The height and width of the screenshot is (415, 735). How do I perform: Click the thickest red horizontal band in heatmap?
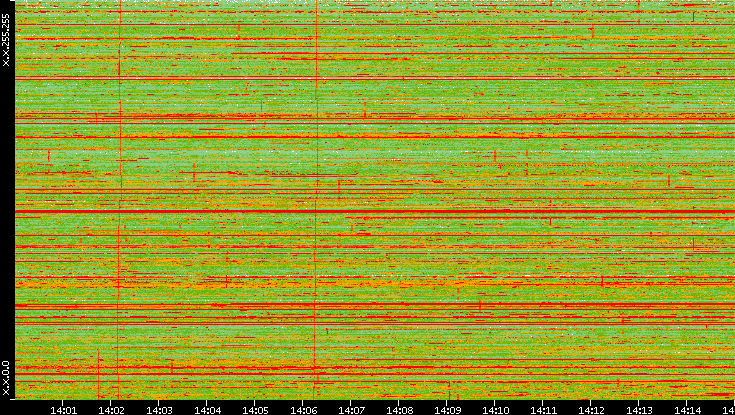tap(375, 211)
